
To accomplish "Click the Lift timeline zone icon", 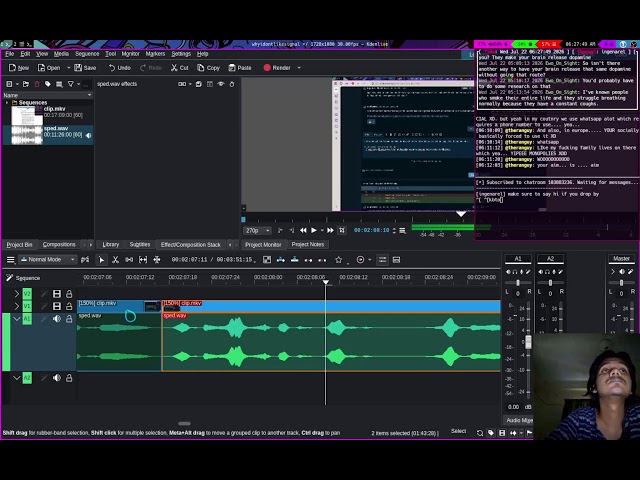I will point(322,260).
